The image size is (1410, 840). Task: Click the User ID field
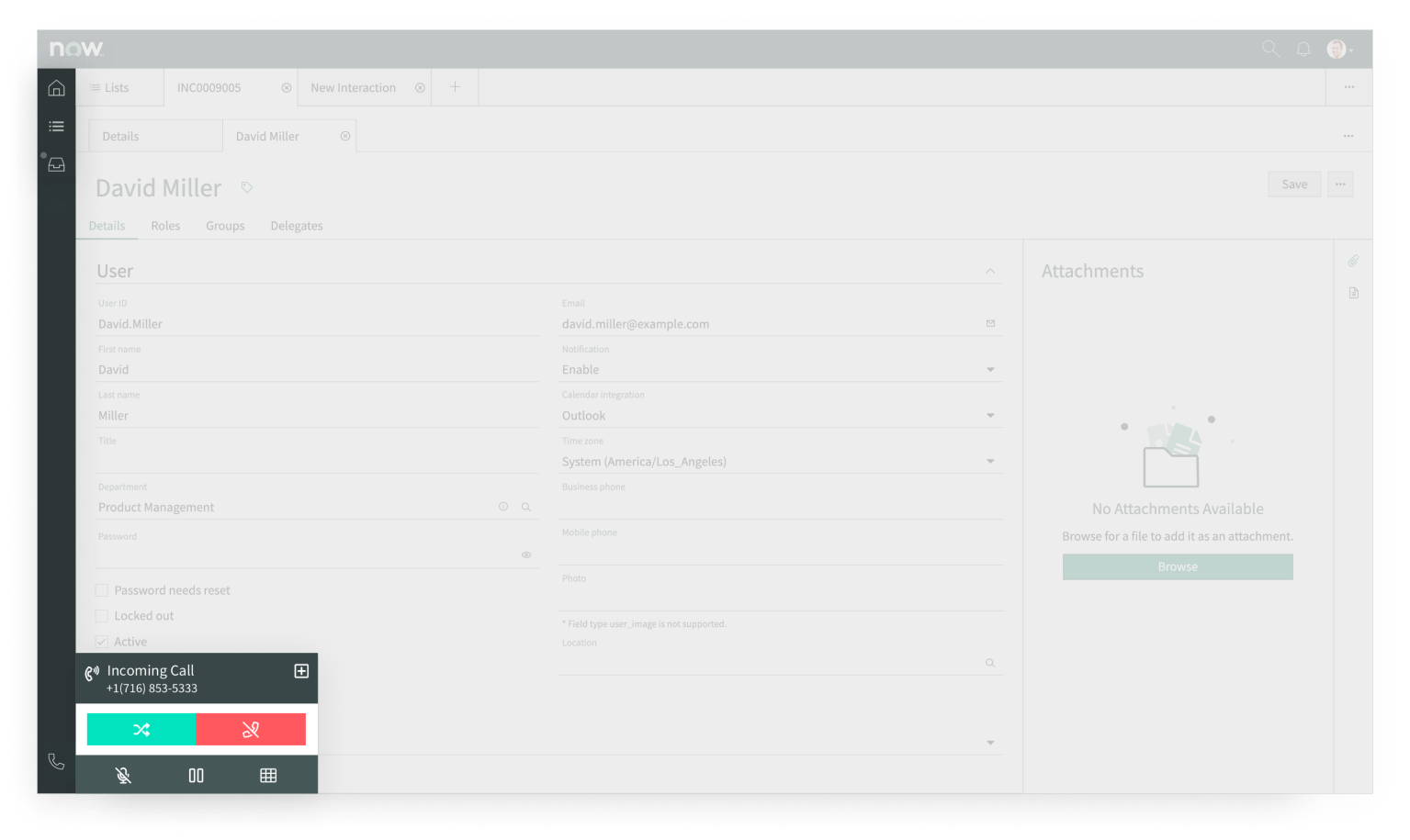[x=318, y=324]
